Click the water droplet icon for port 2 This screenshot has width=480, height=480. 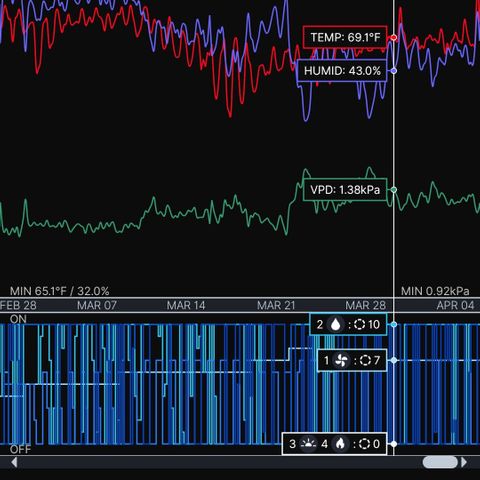[335, 324]
